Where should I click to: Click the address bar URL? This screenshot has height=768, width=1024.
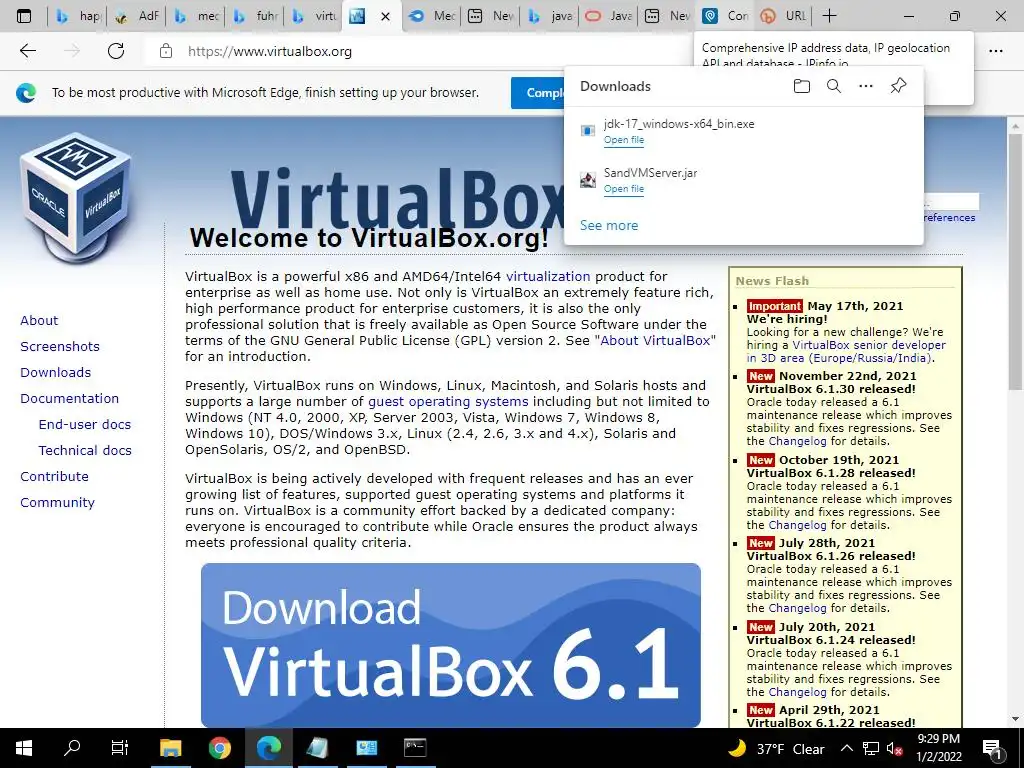coord(270,51)
